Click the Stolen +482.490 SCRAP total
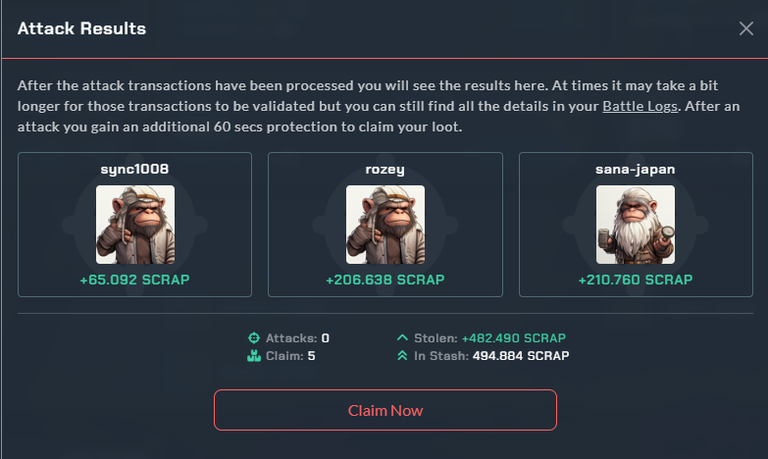Image resolution: width=768 pixels, height=459 pixels. click(x=514, y=338)
